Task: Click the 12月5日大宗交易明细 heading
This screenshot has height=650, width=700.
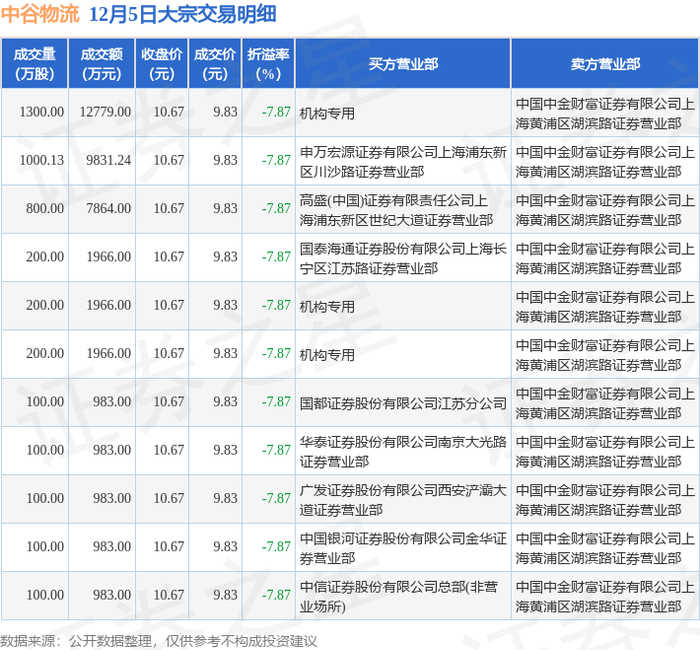Action: pyautogui.click(x=183, y=14)
